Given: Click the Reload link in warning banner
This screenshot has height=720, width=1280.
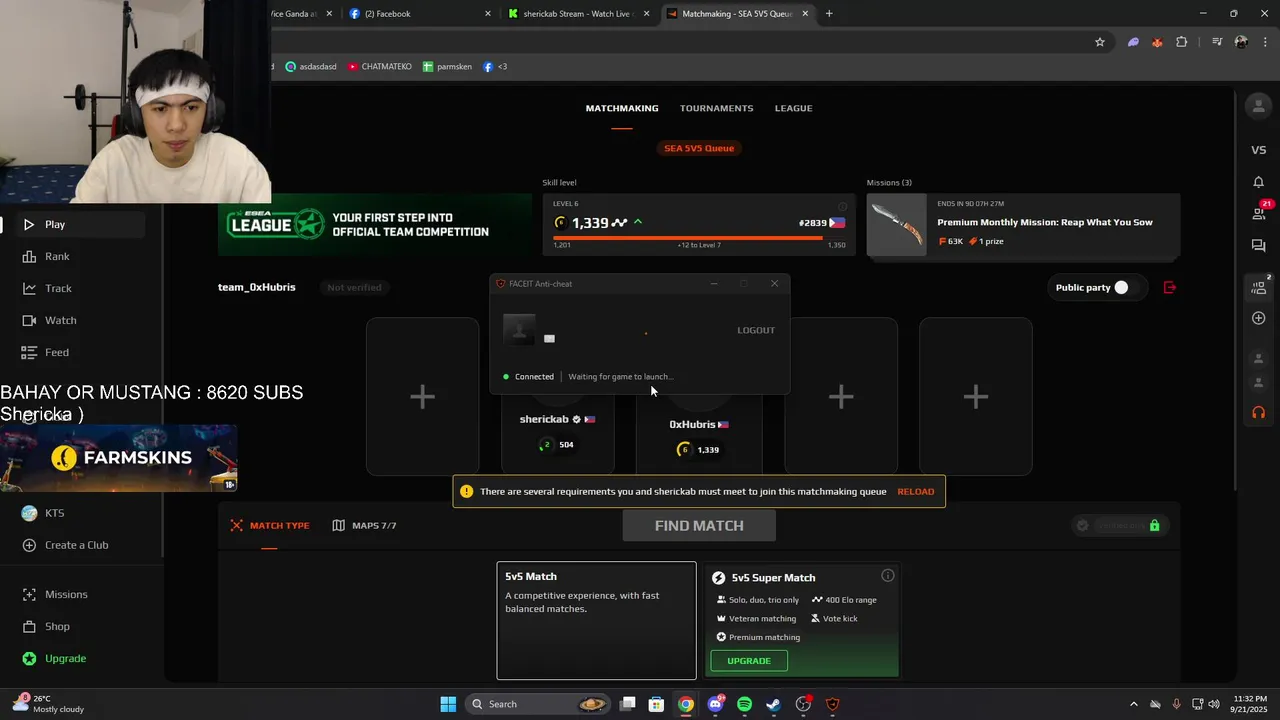Looking at the screenshot, I should click(x=915, y=492).
